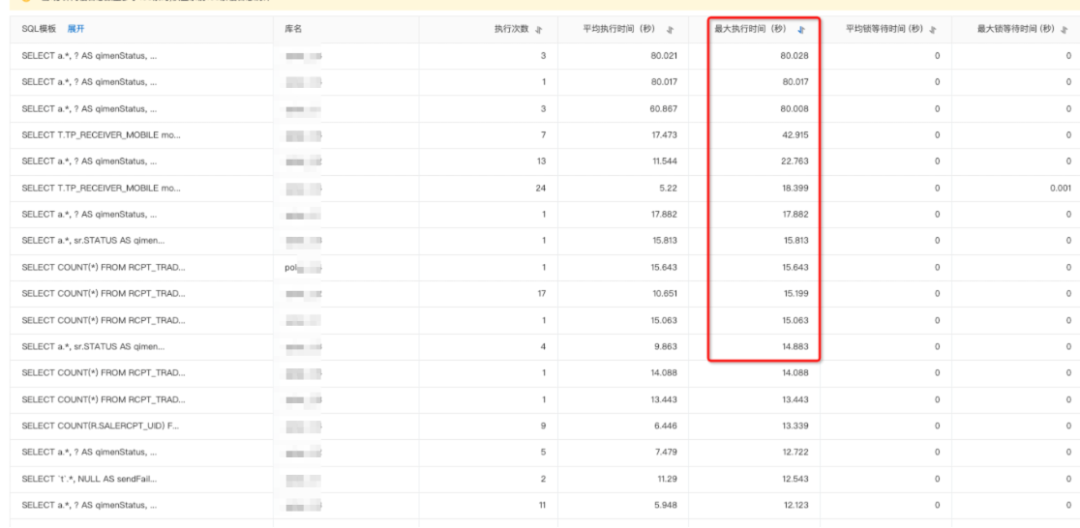Select the SELECT COUNT(R.SALERCPT_UID) F... template
The width and height of the screenshot is (1080, 528).
[x=100, y=426]
